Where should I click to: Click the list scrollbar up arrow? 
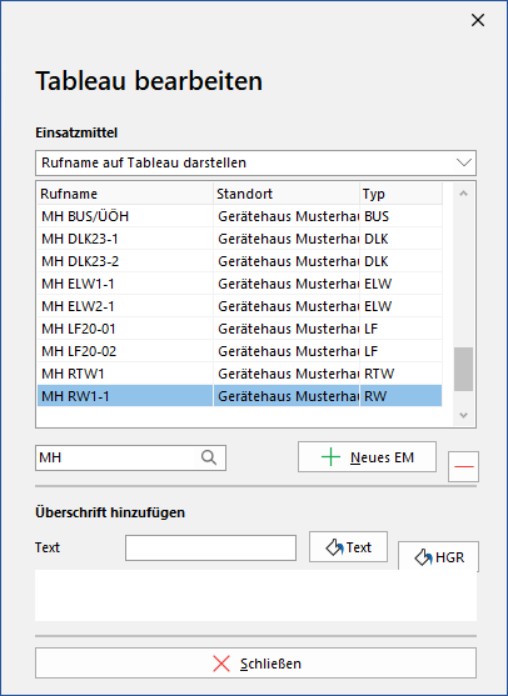point(464,194)
